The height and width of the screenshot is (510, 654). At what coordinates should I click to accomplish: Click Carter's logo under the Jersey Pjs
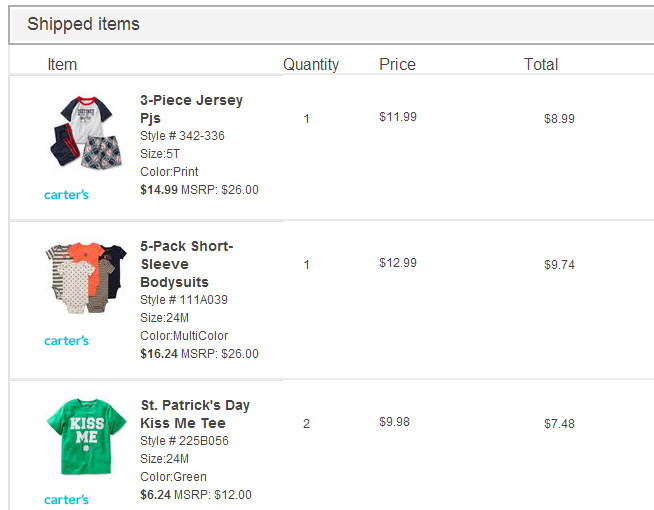pos(67,195)
